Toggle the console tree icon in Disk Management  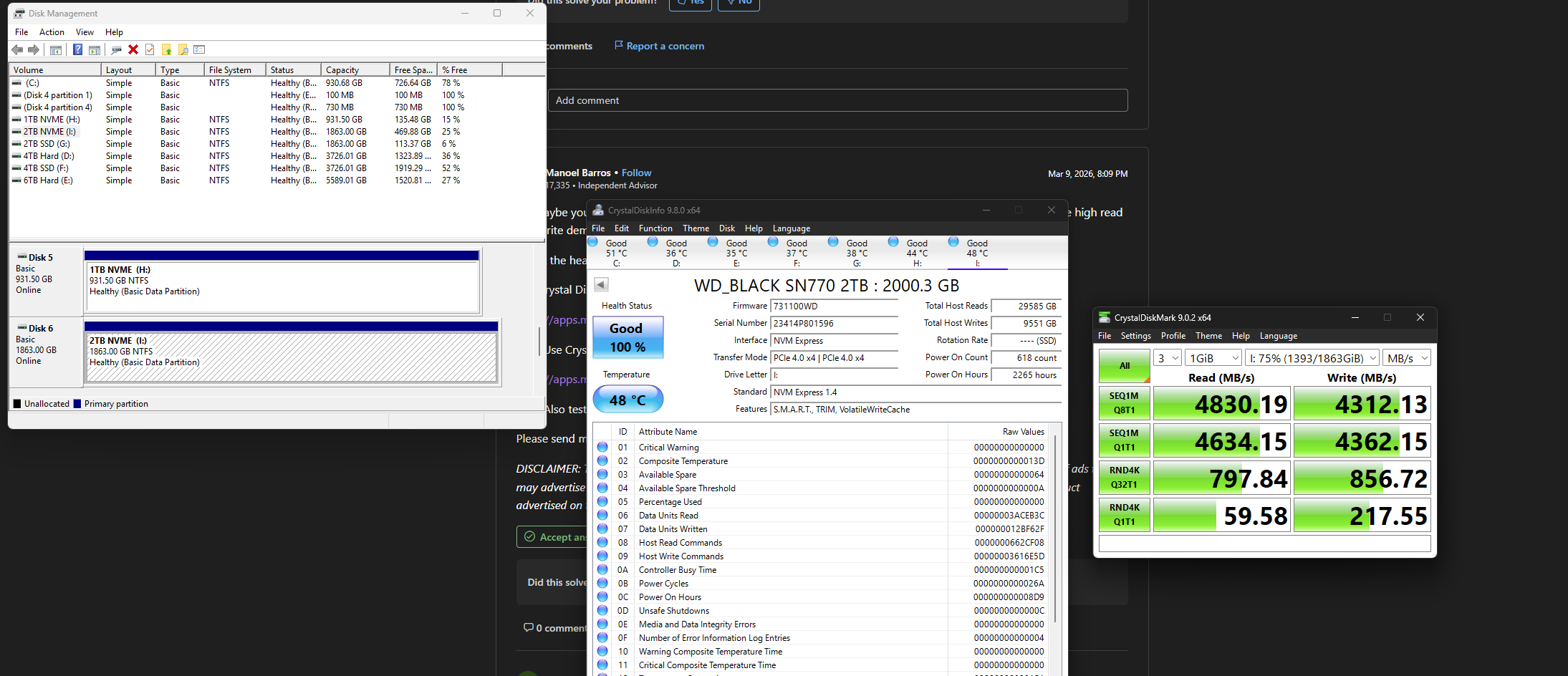[x=55, y=49]
